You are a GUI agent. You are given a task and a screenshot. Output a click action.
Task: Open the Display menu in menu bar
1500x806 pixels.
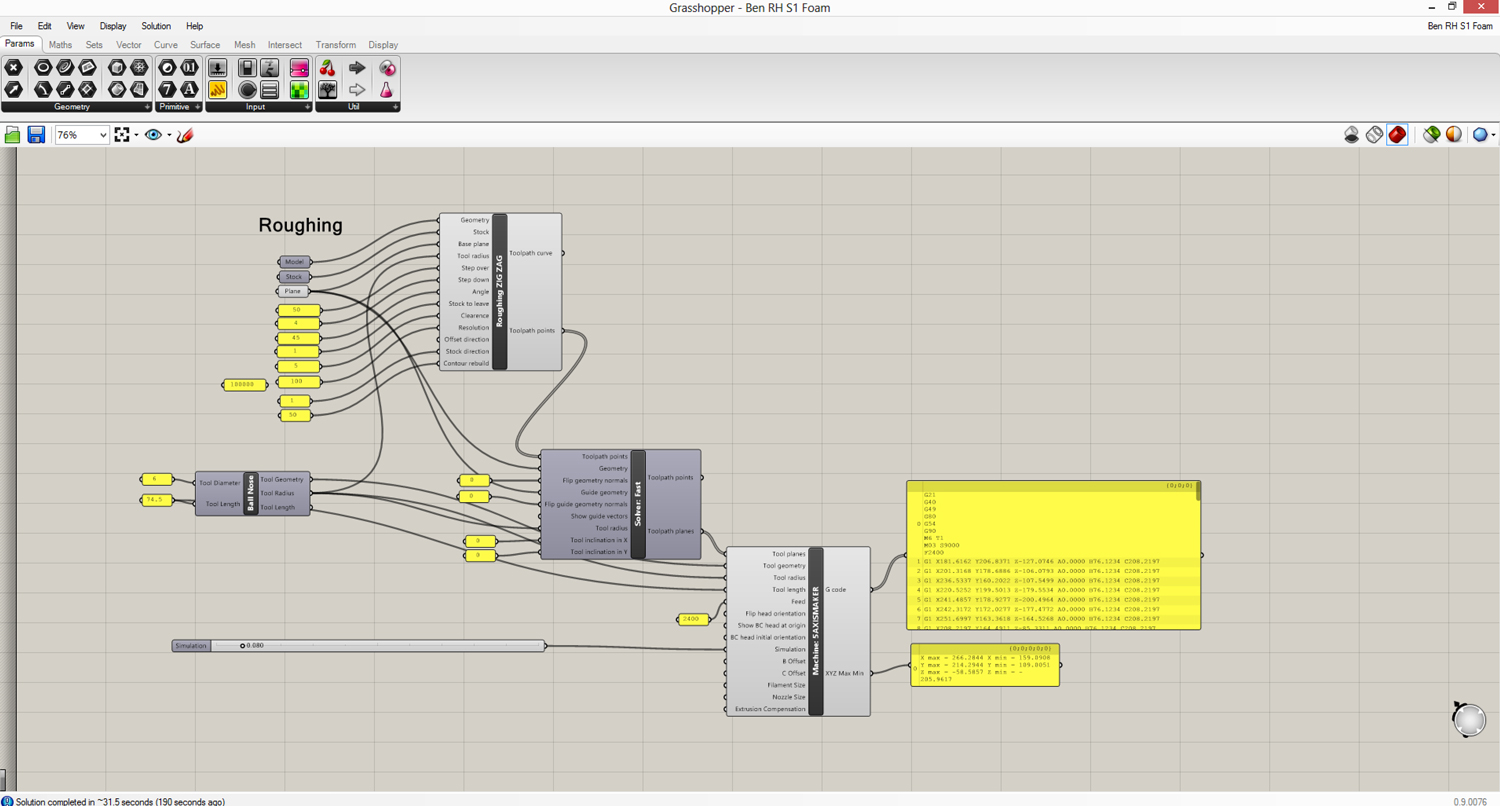point(113,26)
